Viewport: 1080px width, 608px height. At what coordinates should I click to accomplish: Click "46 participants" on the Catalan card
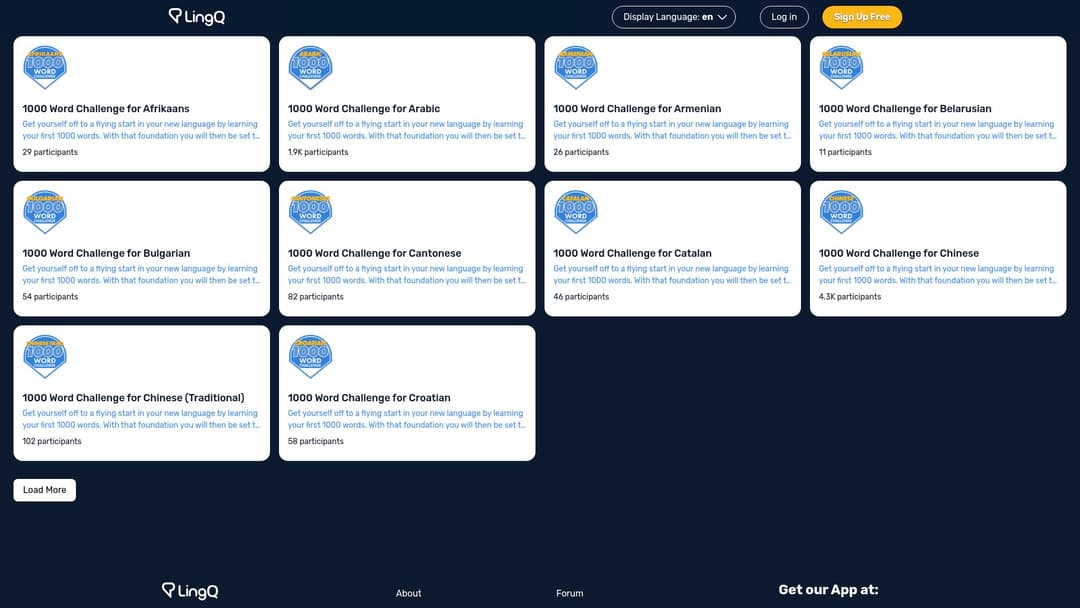point(581,297)
